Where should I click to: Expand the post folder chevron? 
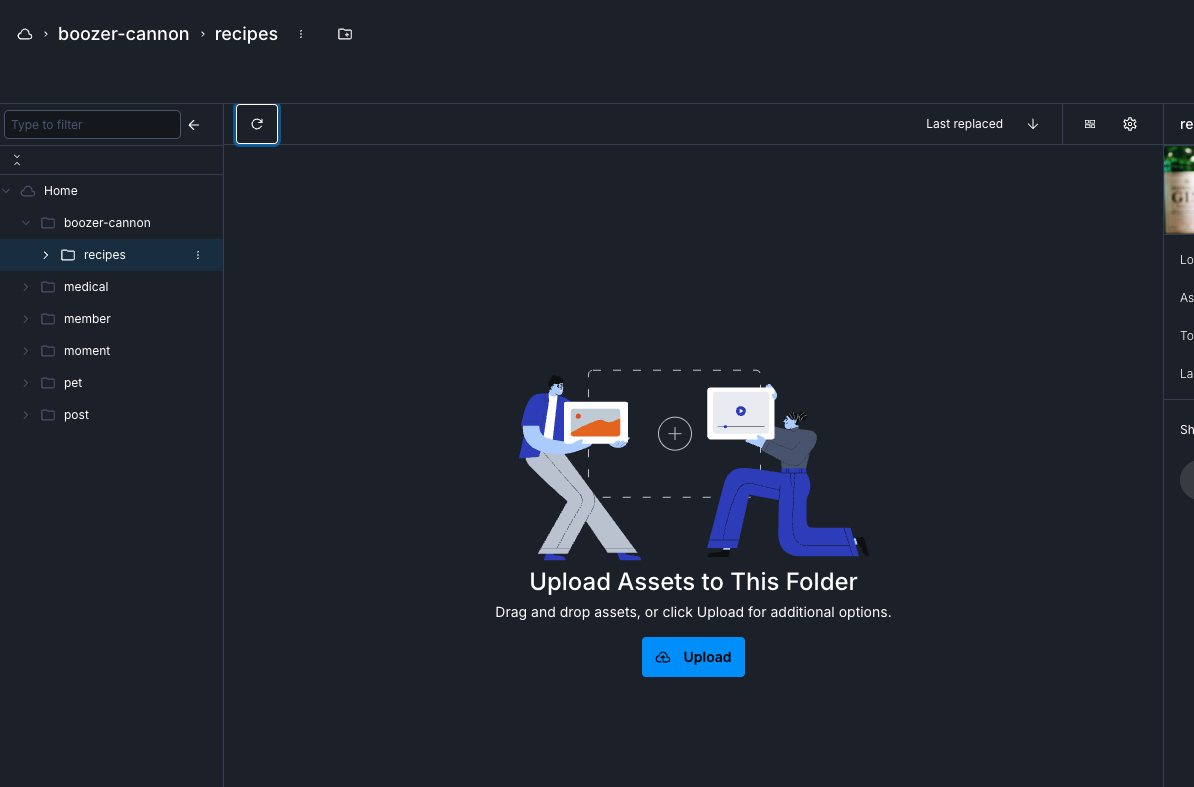coord(26,415)
